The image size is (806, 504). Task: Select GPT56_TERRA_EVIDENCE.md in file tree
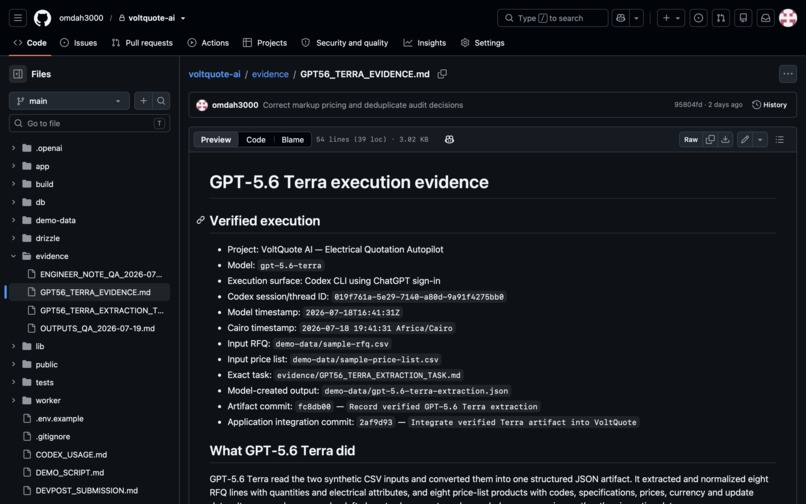click(95, 292)
